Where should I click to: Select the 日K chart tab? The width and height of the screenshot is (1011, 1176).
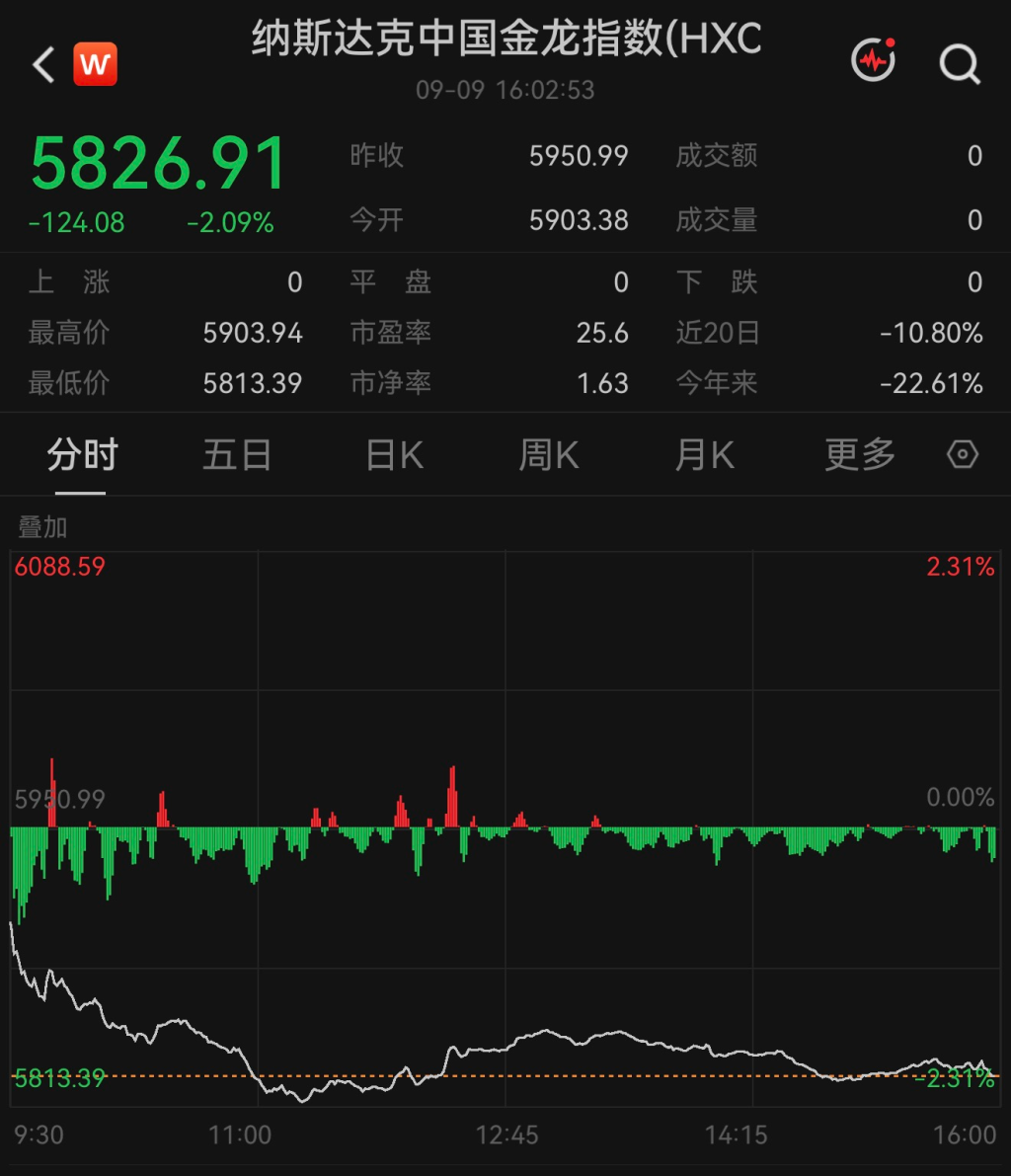point(395,454)
